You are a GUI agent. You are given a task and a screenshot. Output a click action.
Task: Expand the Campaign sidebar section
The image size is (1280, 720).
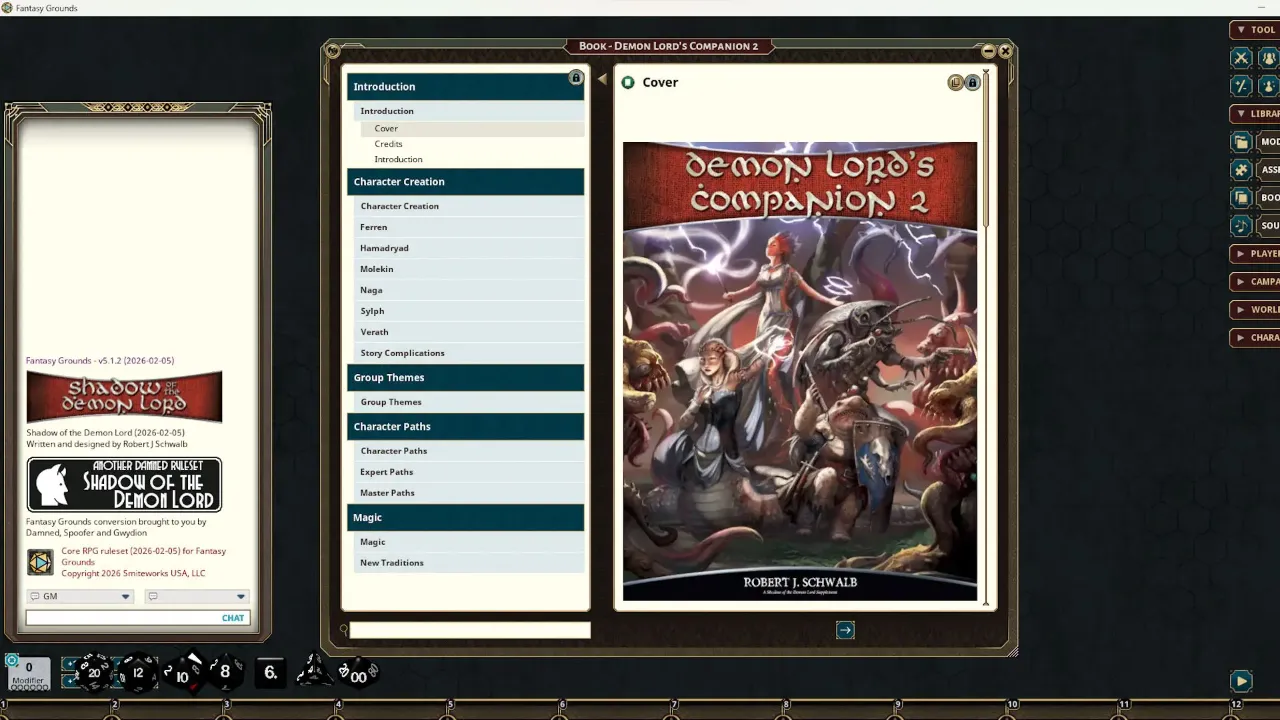click(1255, 282)
